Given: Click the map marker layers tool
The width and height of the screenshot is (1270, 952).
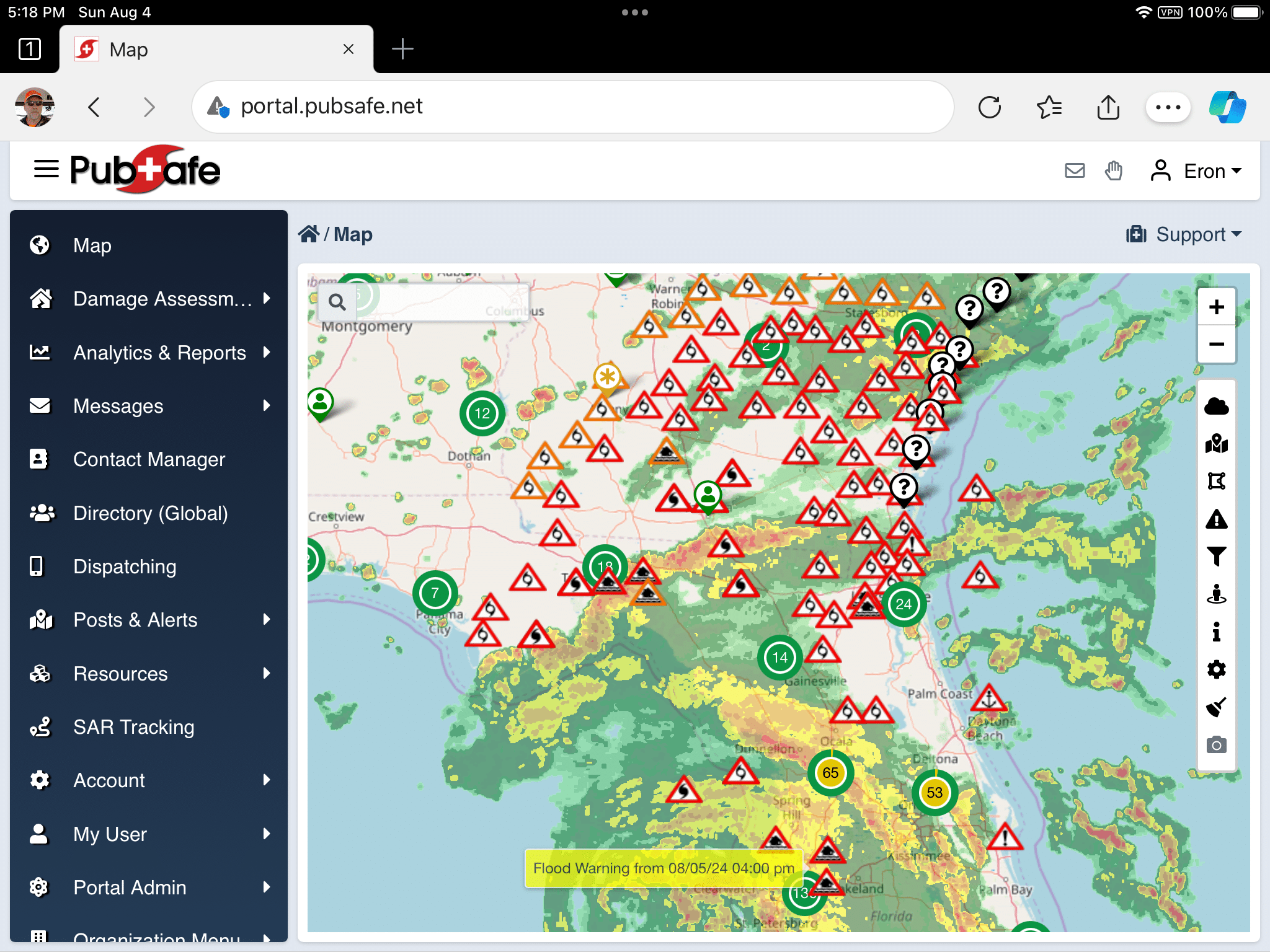Looking at the screenshot, I should pos(1217,444).
